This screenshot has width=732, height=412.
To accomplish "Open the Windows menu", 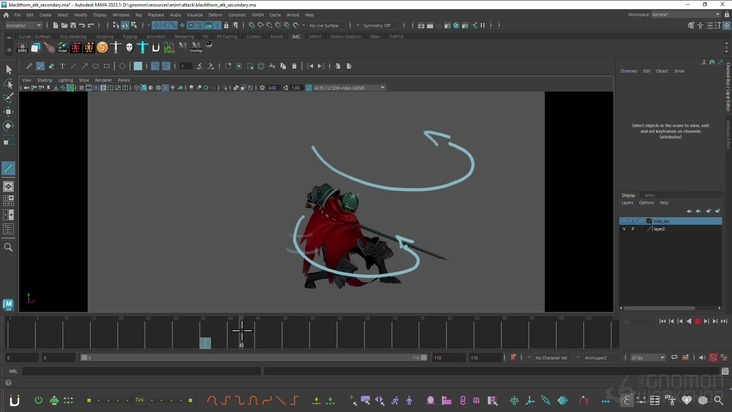I will pos(120,15).
